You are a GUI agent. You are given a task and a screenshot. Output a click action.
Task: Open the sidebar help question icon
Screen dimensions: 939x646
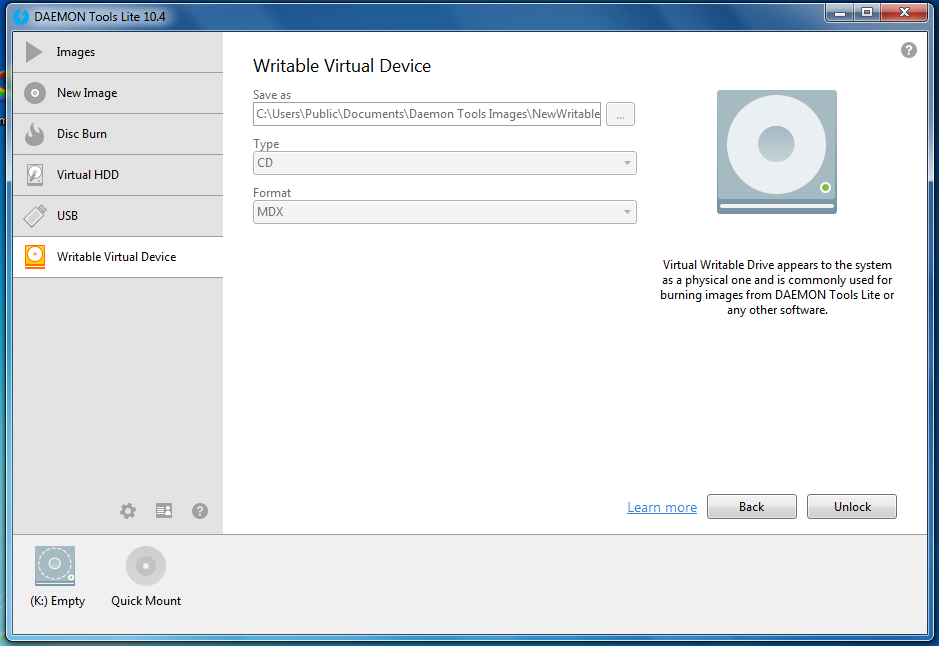tap(199, 511)
